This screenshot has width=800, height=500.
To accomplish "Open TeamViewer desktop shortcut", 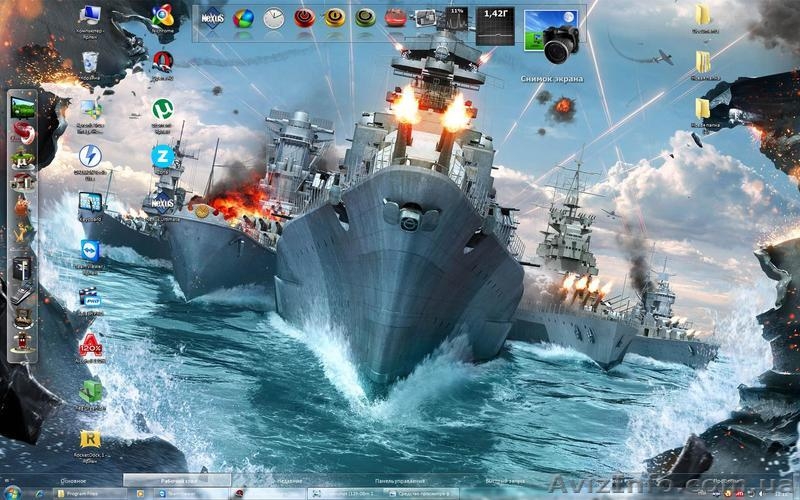I will 90,250.
